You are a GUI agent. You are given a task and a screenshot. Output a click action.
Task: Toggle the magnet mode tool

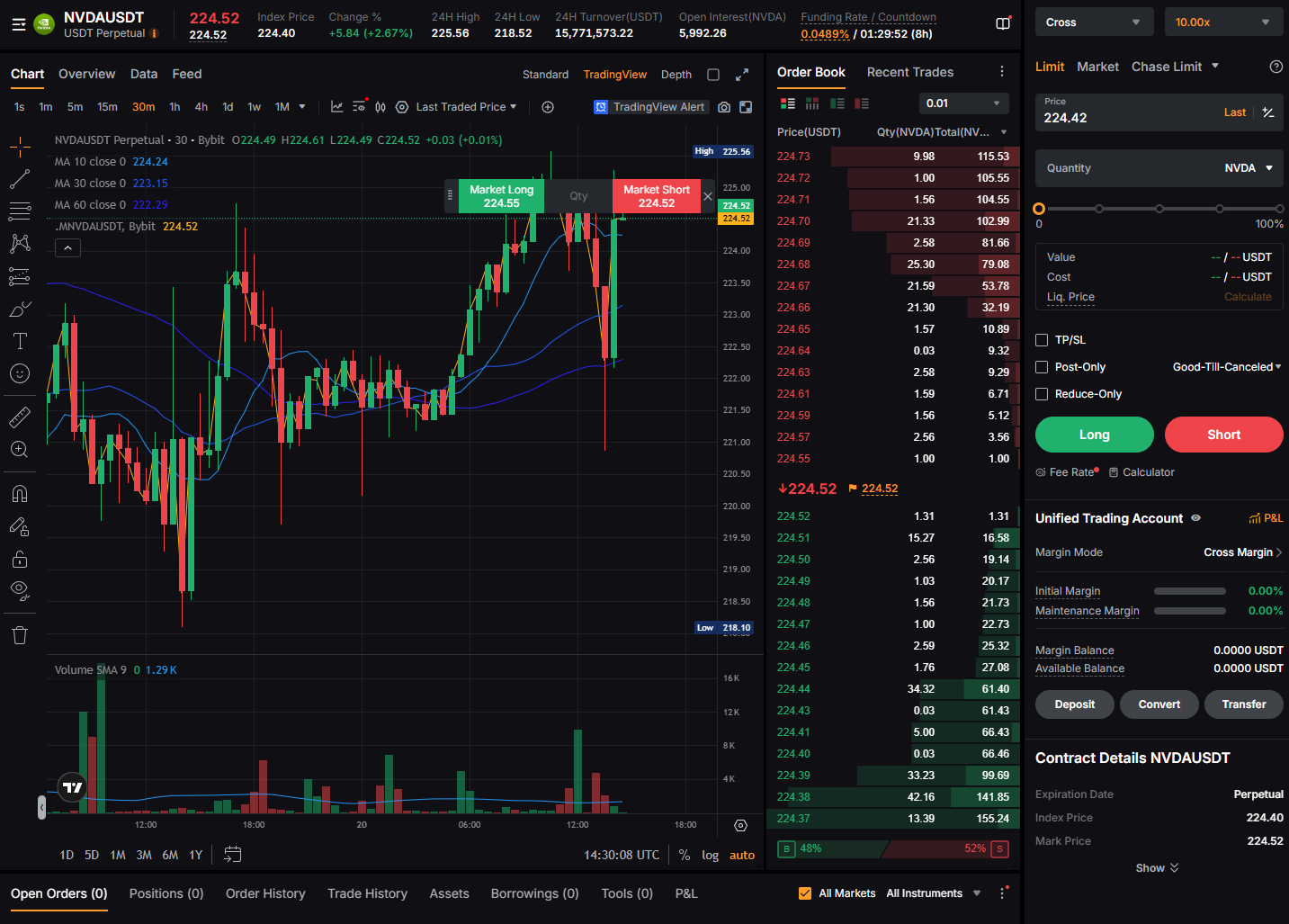[x=20, y=493]
